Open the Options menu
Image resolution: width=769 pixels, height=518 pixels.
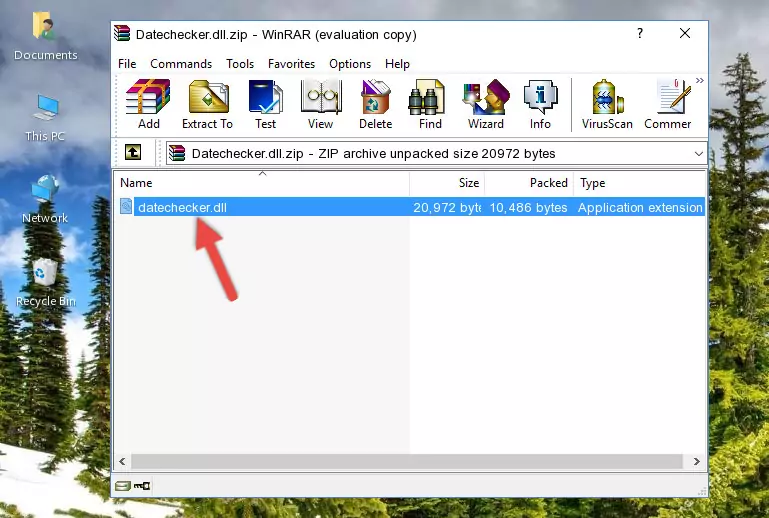pyautogui.click(x=350, y=64)
